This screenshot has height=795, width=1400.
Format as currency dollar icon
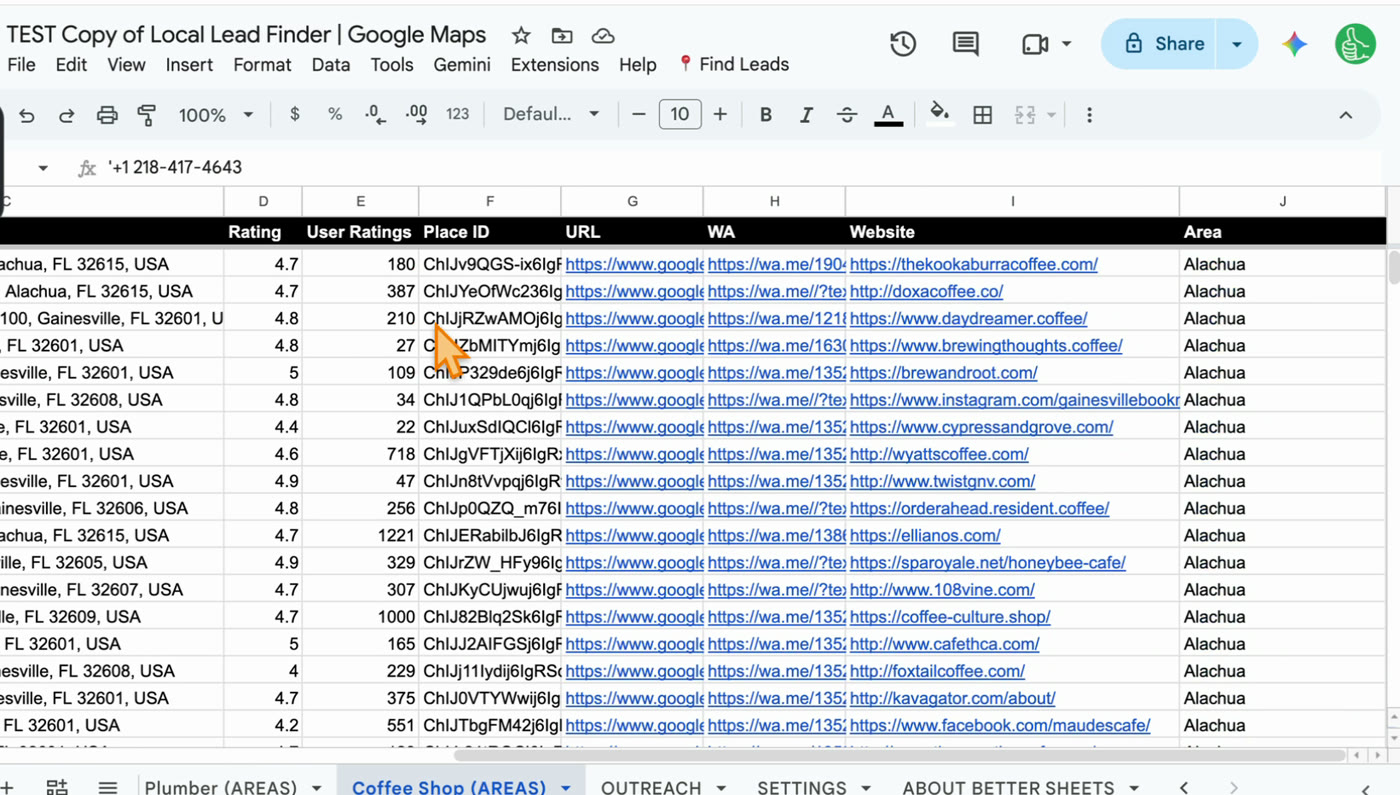tap(294, 114)
